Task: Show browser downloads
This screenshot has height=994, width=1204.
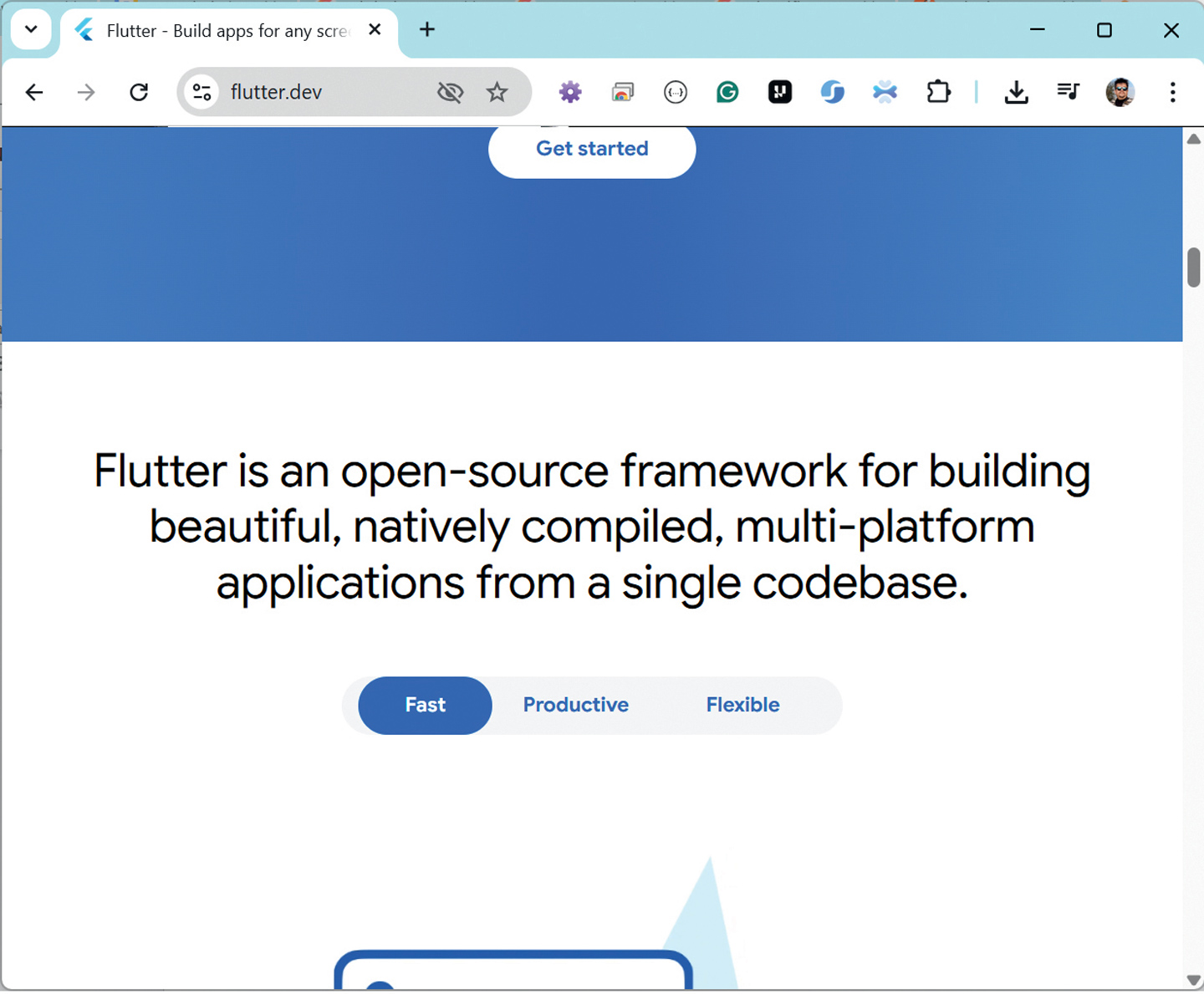Action: tap(1016, 92)
